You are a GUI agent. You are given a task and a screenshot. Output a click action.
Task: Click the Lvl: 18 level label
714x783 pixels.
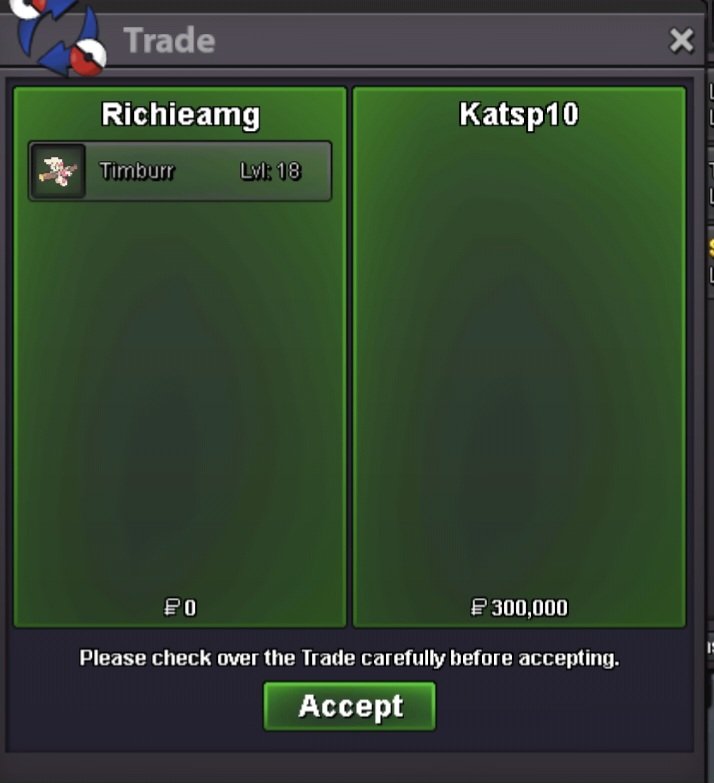point(271,171)
